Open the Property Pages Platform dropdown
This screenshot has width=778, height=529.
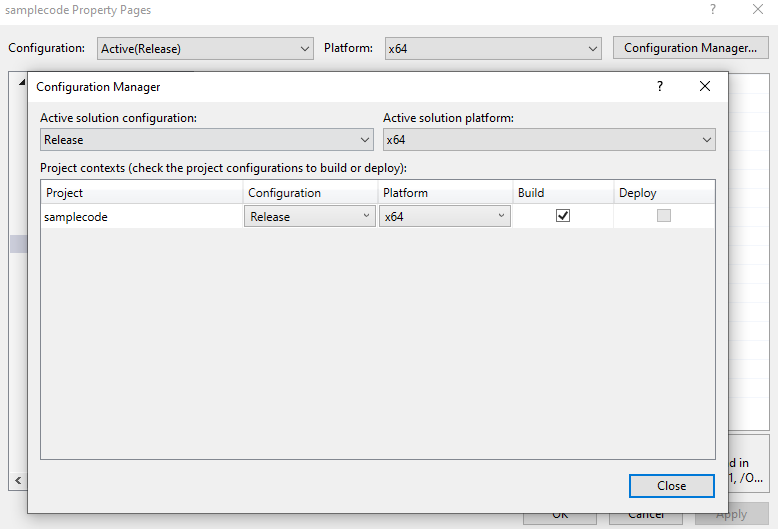(493, 48)
